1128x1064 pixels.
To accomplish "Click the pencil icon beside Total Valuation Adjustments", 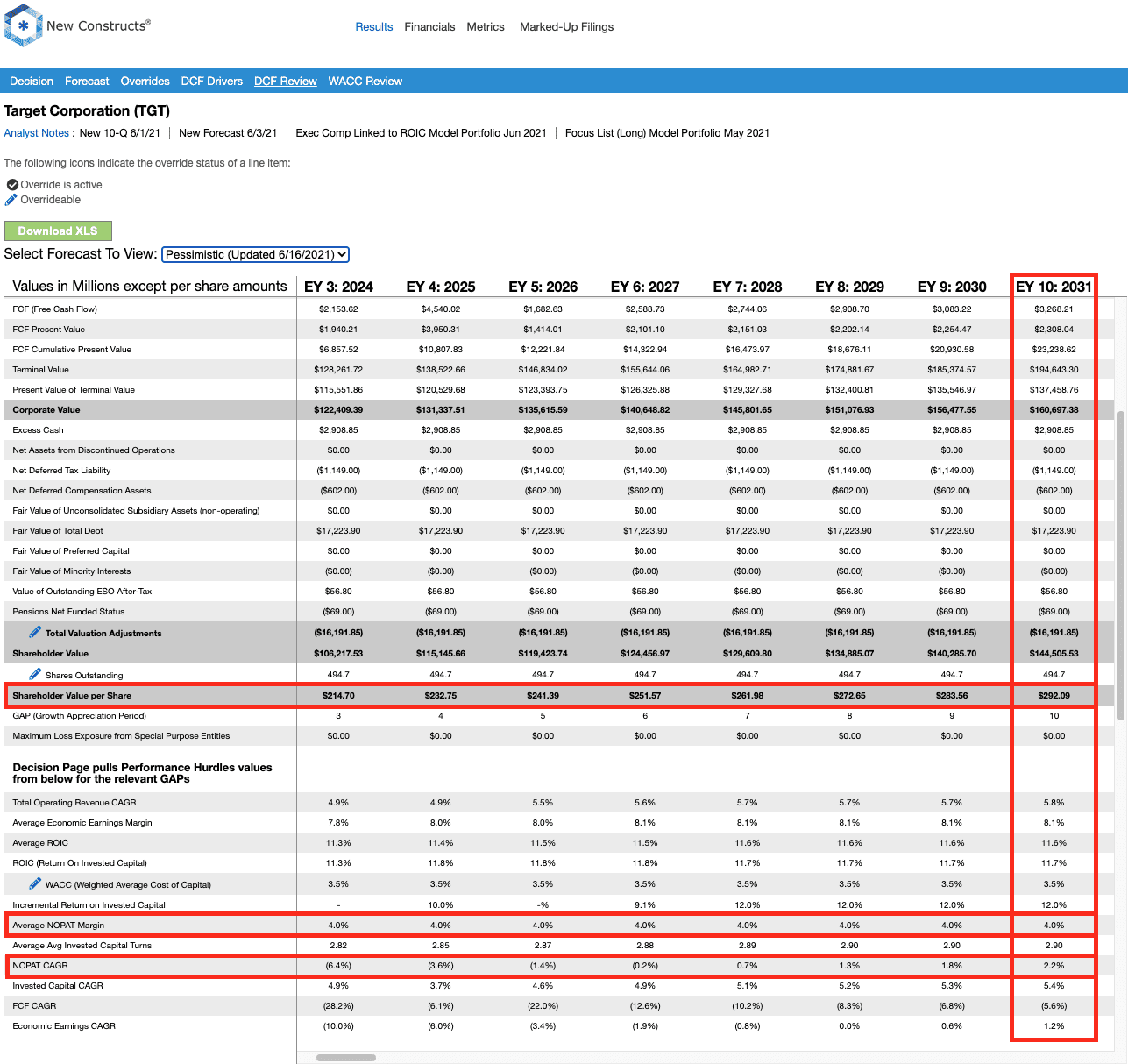I will pos(35,632).
